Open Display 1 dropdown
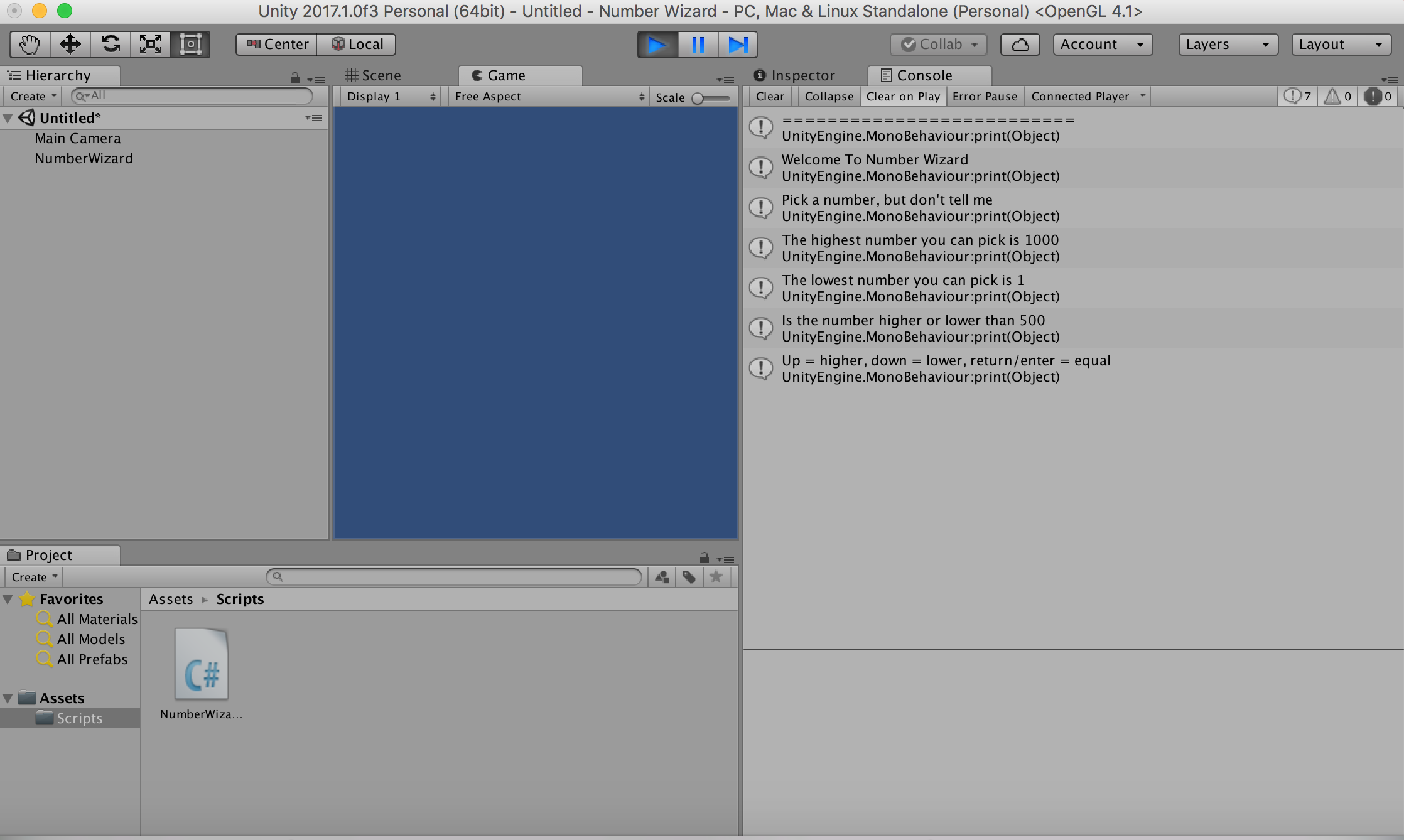 tap(391, 96)
